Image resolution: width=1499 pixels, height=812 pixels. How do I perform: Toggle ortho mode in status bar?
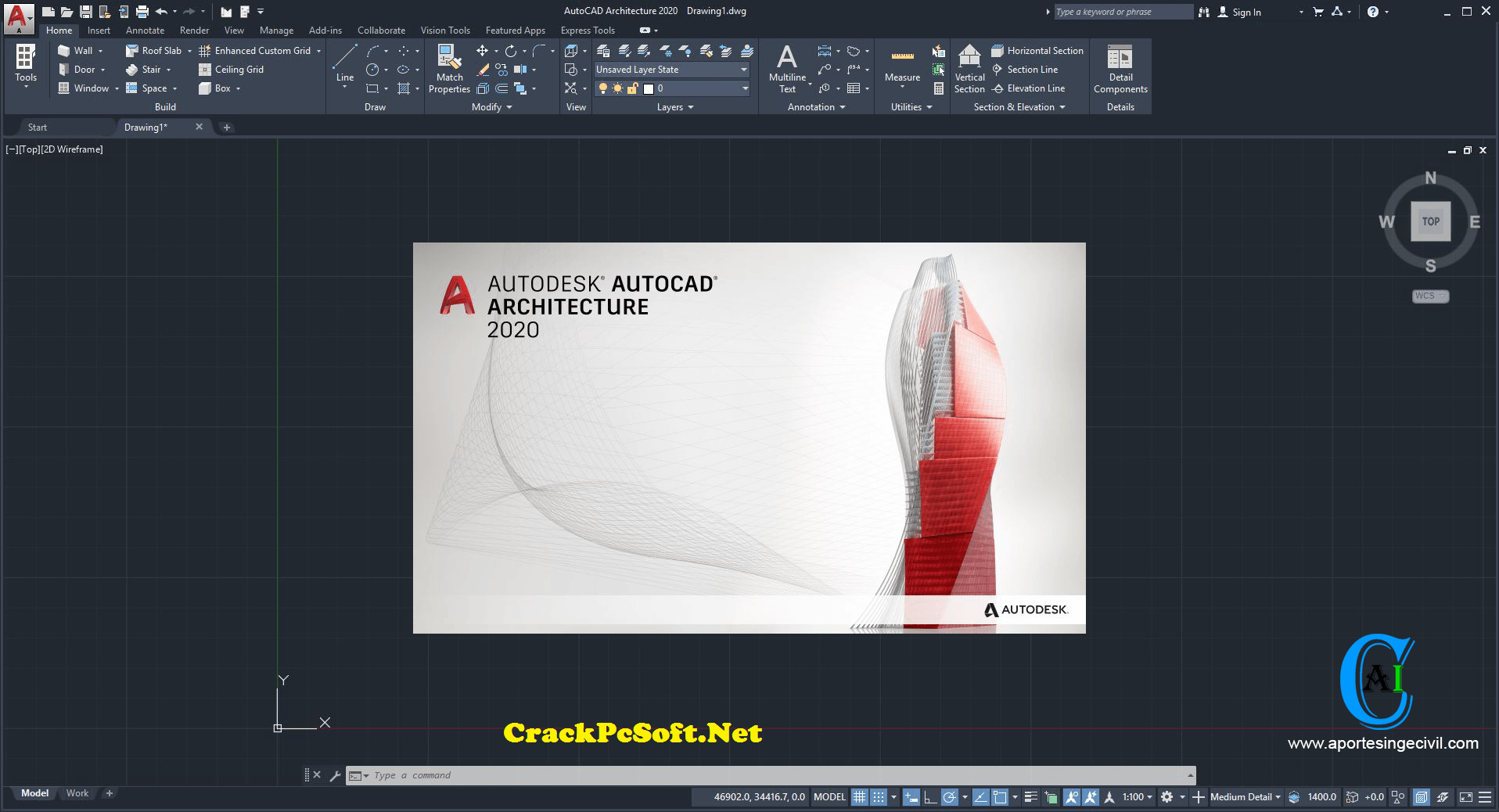click(x=929, y=797)
